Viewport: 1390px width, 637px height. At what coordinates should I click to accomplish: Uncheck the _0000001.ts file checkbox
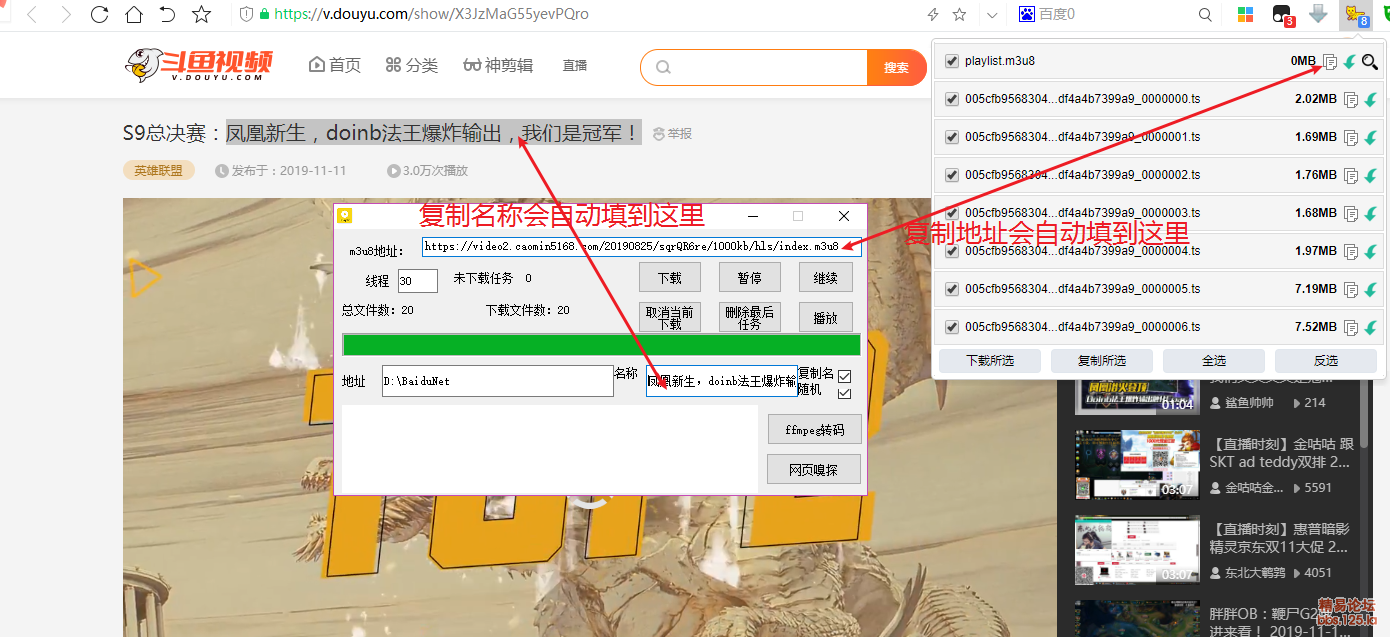[951, 137]
